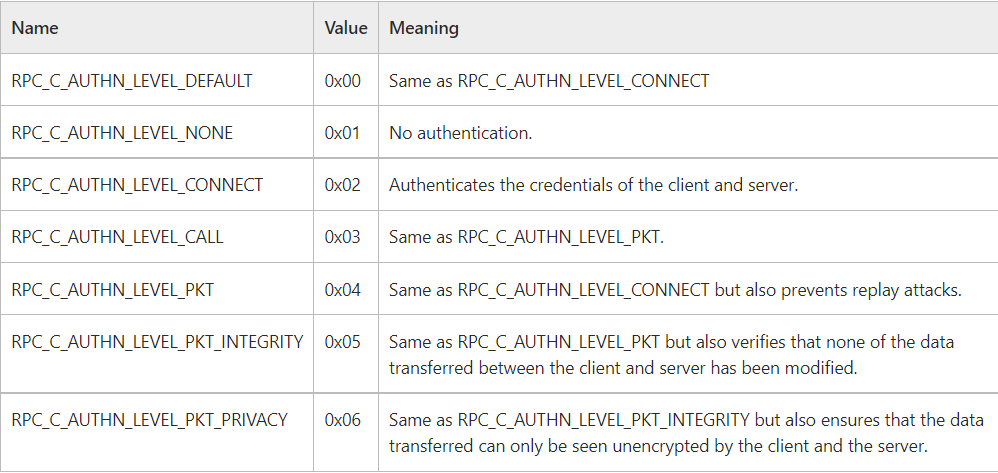The image size is (998, 473).
Task: Select RPC_C_AUTHN_LEVEL_PKT_INTEGRITY name cell
Action: pos(157,354)
